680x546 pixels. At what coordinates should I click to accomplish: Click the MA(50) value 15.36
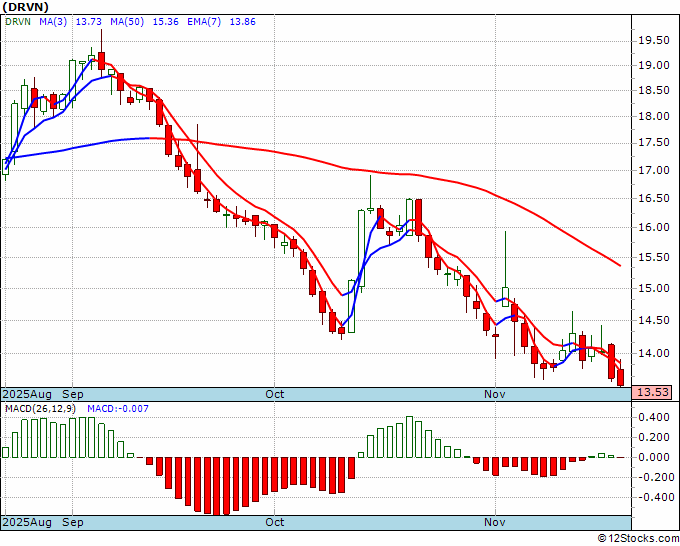point(166,22)
